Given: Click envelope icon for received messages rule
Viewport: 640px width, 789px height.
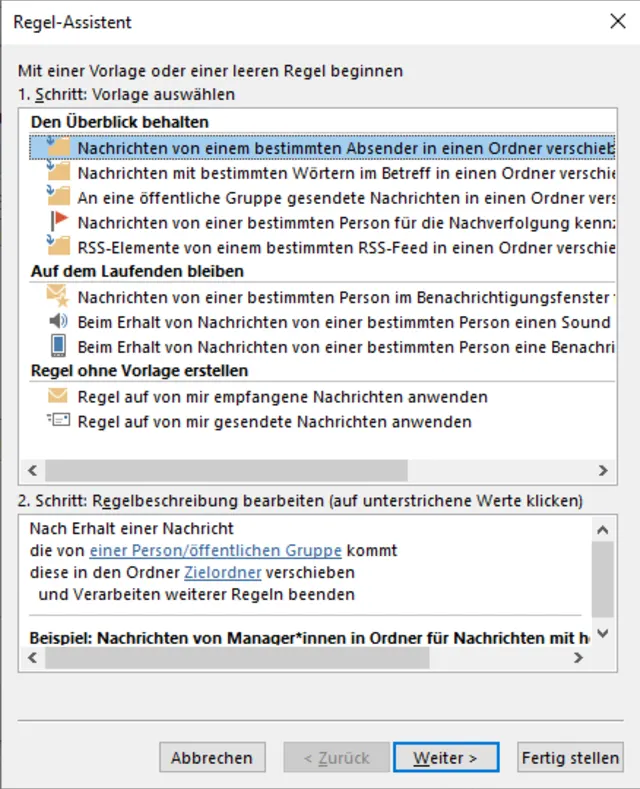Looking at the screenshot, I should [x=58, y=396].
